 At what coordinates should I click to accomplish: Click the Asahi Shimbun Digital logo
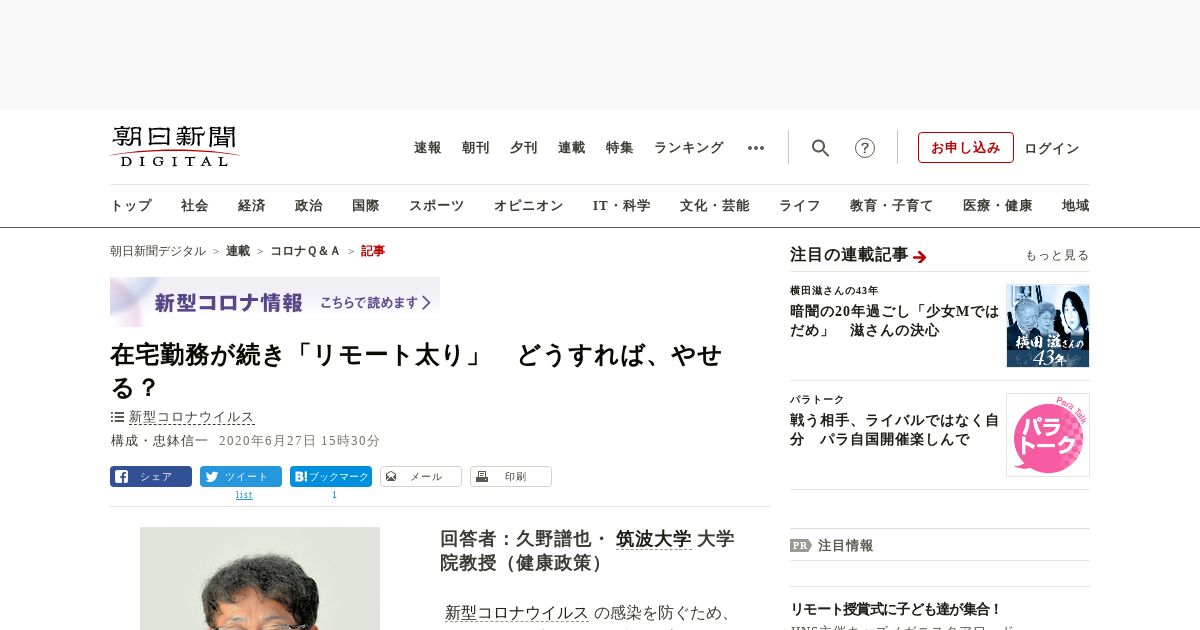(x=175, y=146)
